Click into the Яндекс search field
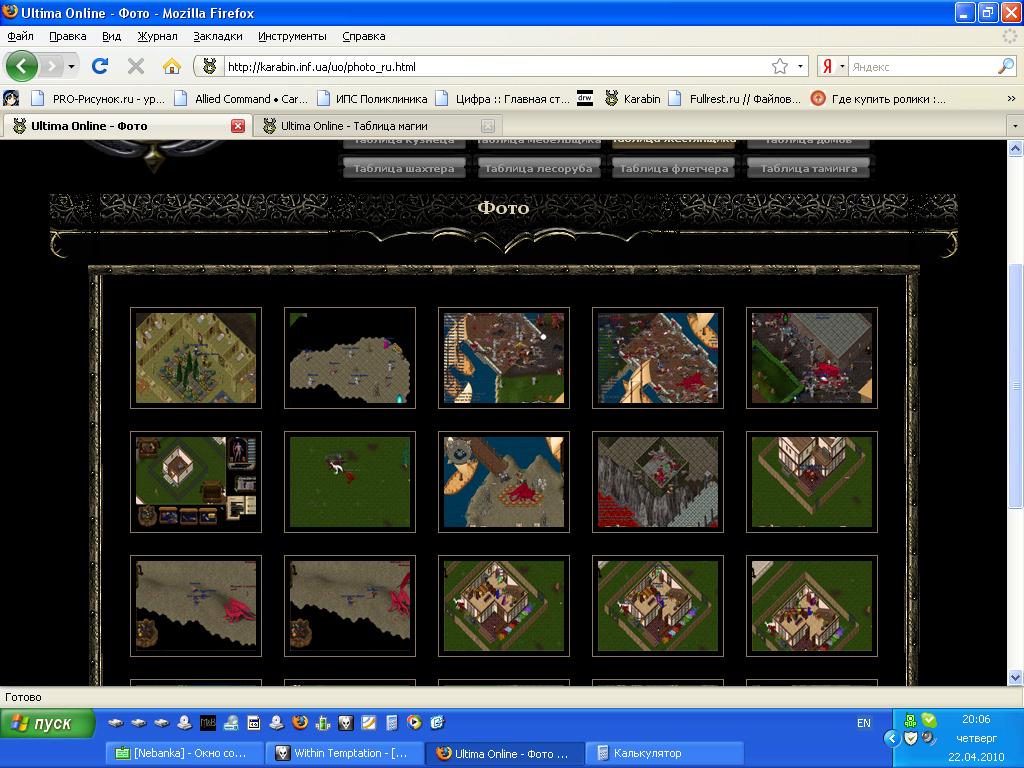 coord(923,67)
